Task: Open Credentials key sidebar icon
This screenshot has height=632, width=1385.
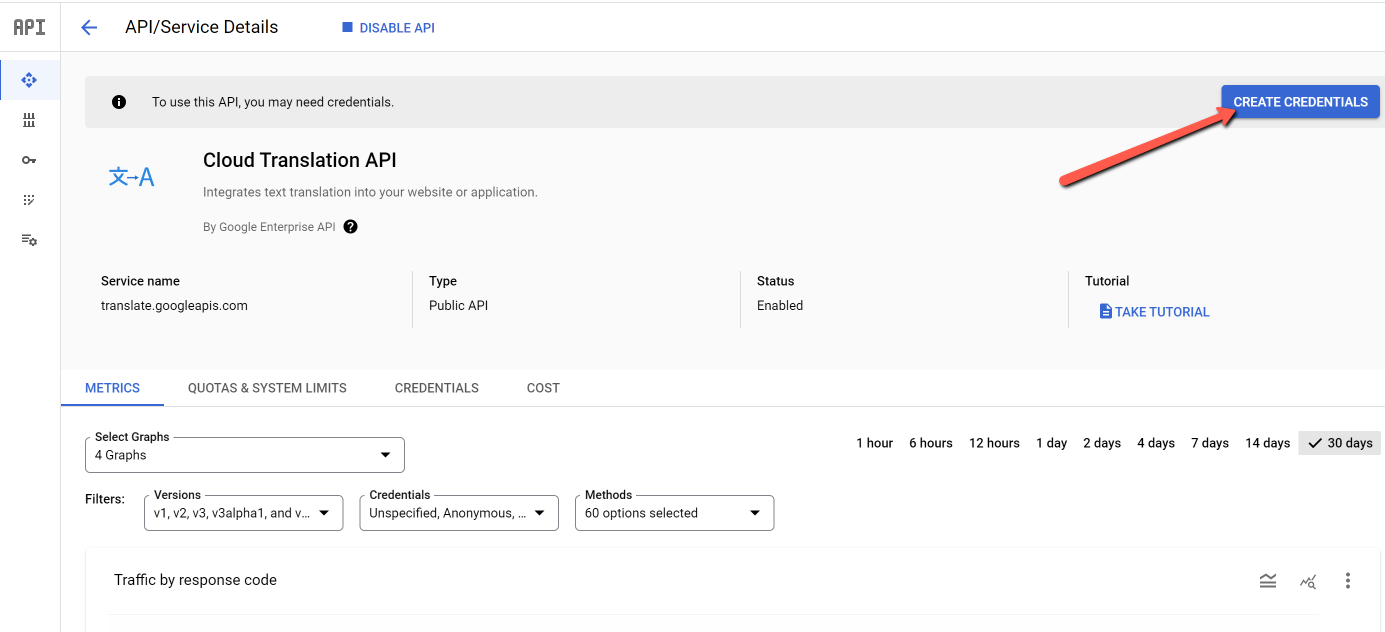Action: (29, 160)
